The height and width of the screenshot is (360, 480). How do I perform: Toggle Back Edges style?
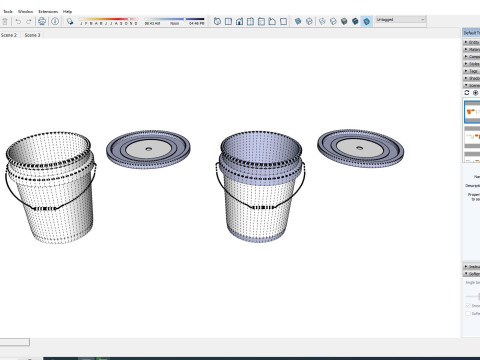click(309, 22)
